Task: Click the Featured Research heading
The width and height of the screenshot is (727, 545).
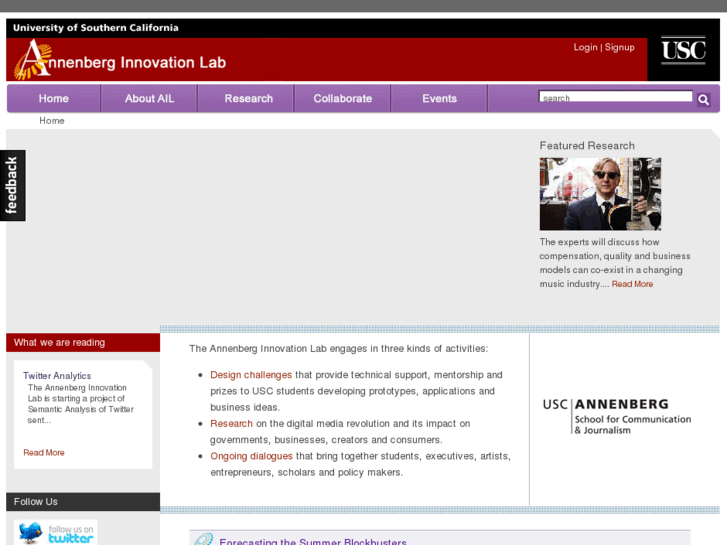Action: point(587,146)
